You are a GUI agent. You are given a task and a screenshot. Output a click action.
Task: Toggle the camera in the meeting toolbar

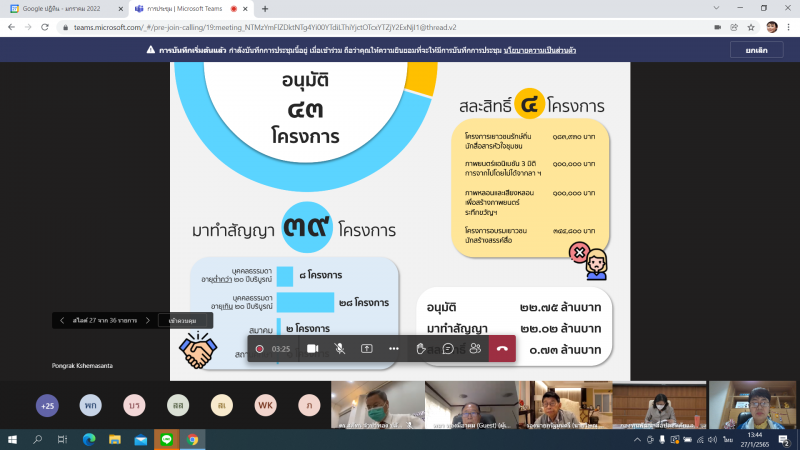coord(312,349)
